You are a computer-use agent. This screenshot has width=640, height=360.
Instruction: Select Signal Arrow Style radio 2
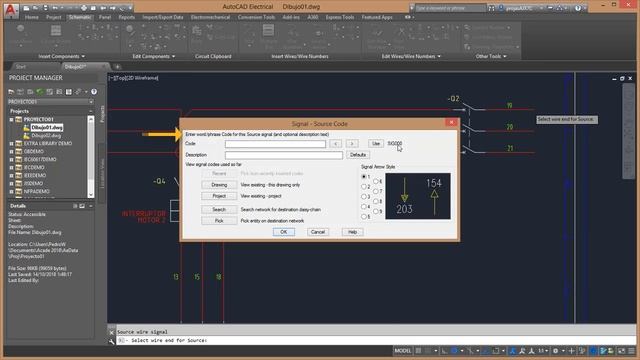pyautogui.click(x=364, y=187)
